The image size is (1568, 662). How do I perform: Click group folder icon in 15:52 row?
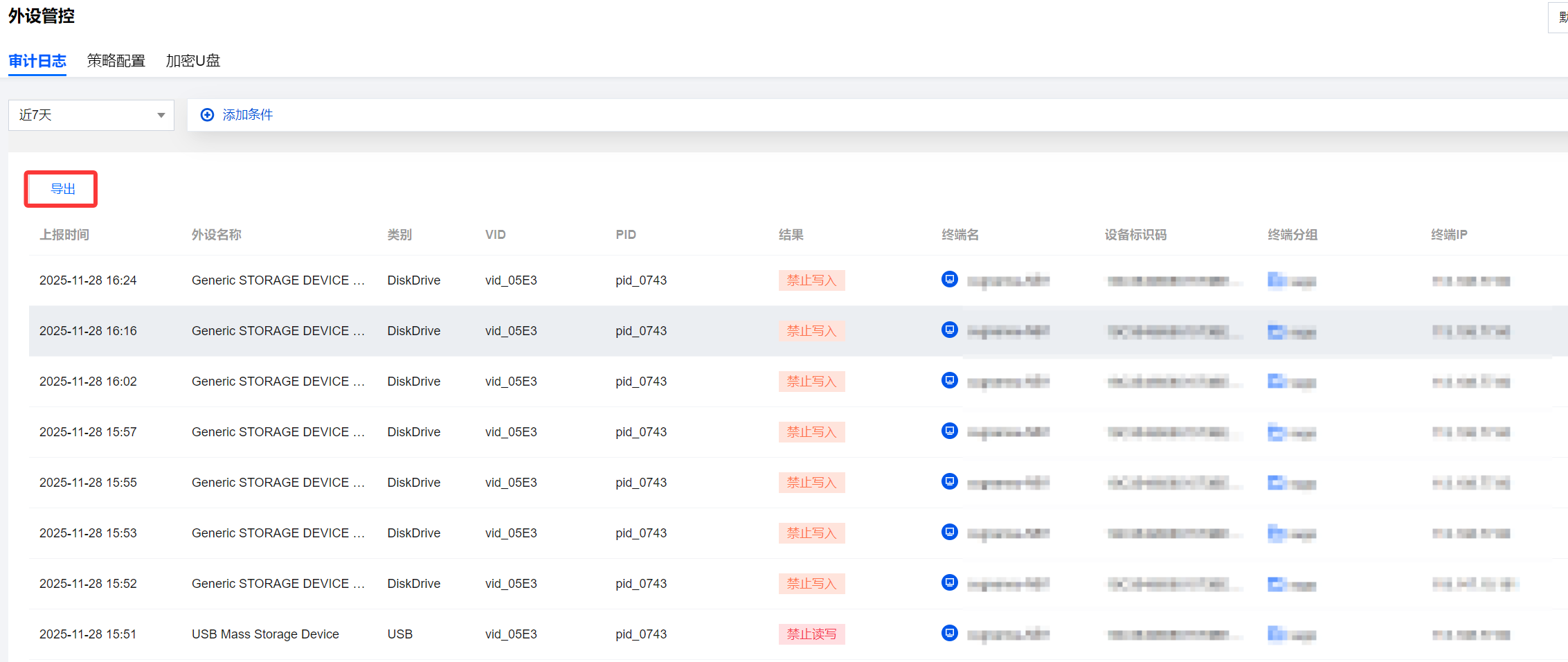pos(1277,584)
